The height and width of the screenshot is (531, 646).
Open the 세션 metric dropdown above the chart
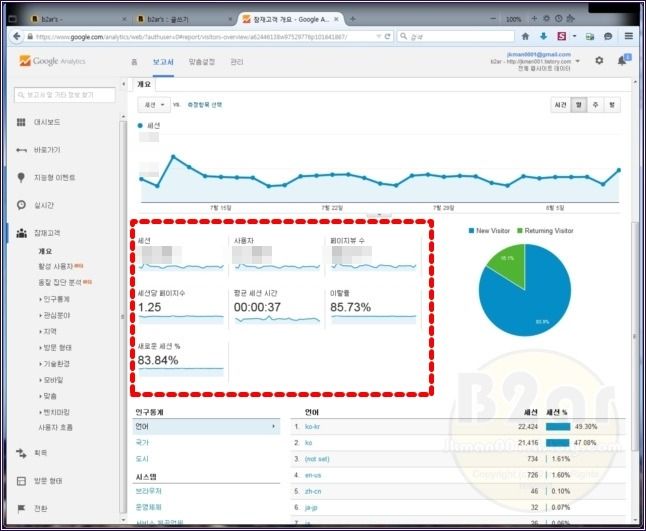pos(154,105)
